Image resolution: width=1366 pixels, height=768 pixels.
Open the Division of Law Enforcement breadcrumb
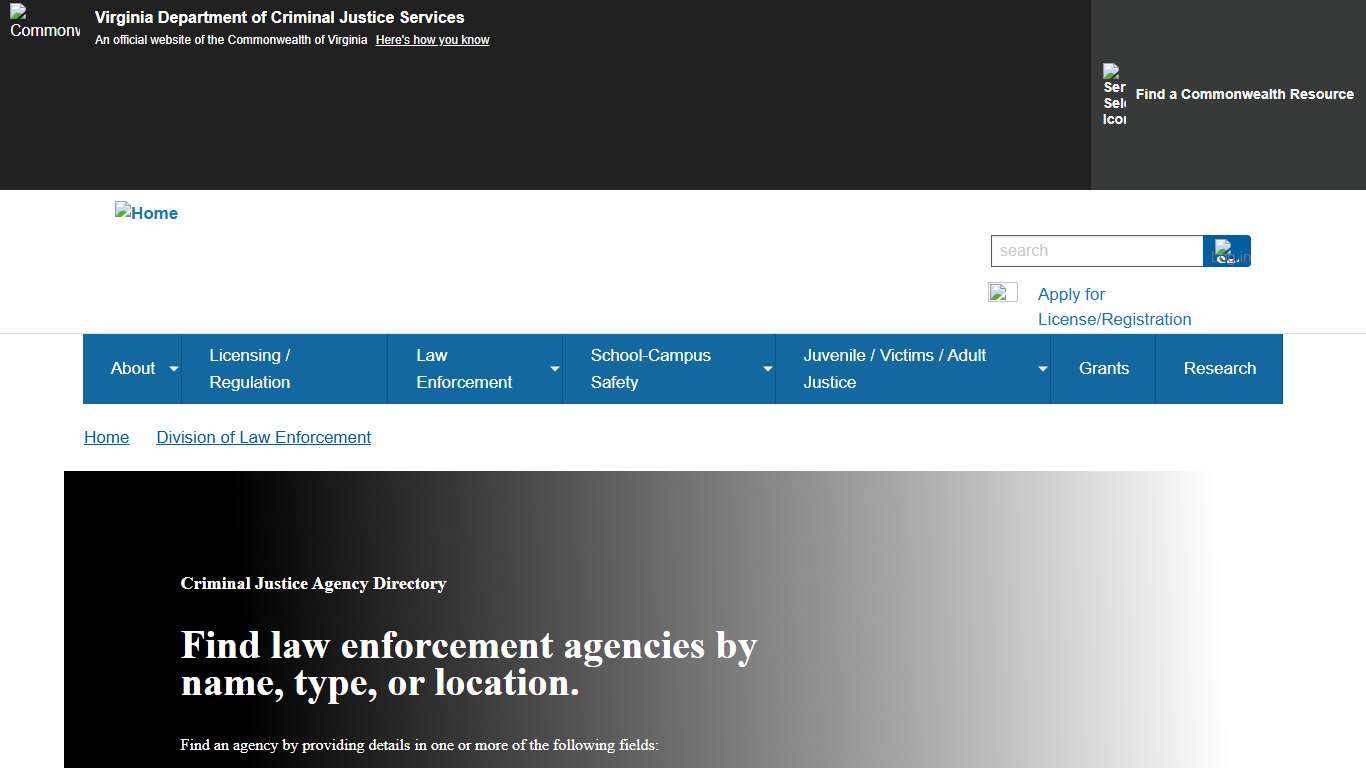click(x=263, y=437)
